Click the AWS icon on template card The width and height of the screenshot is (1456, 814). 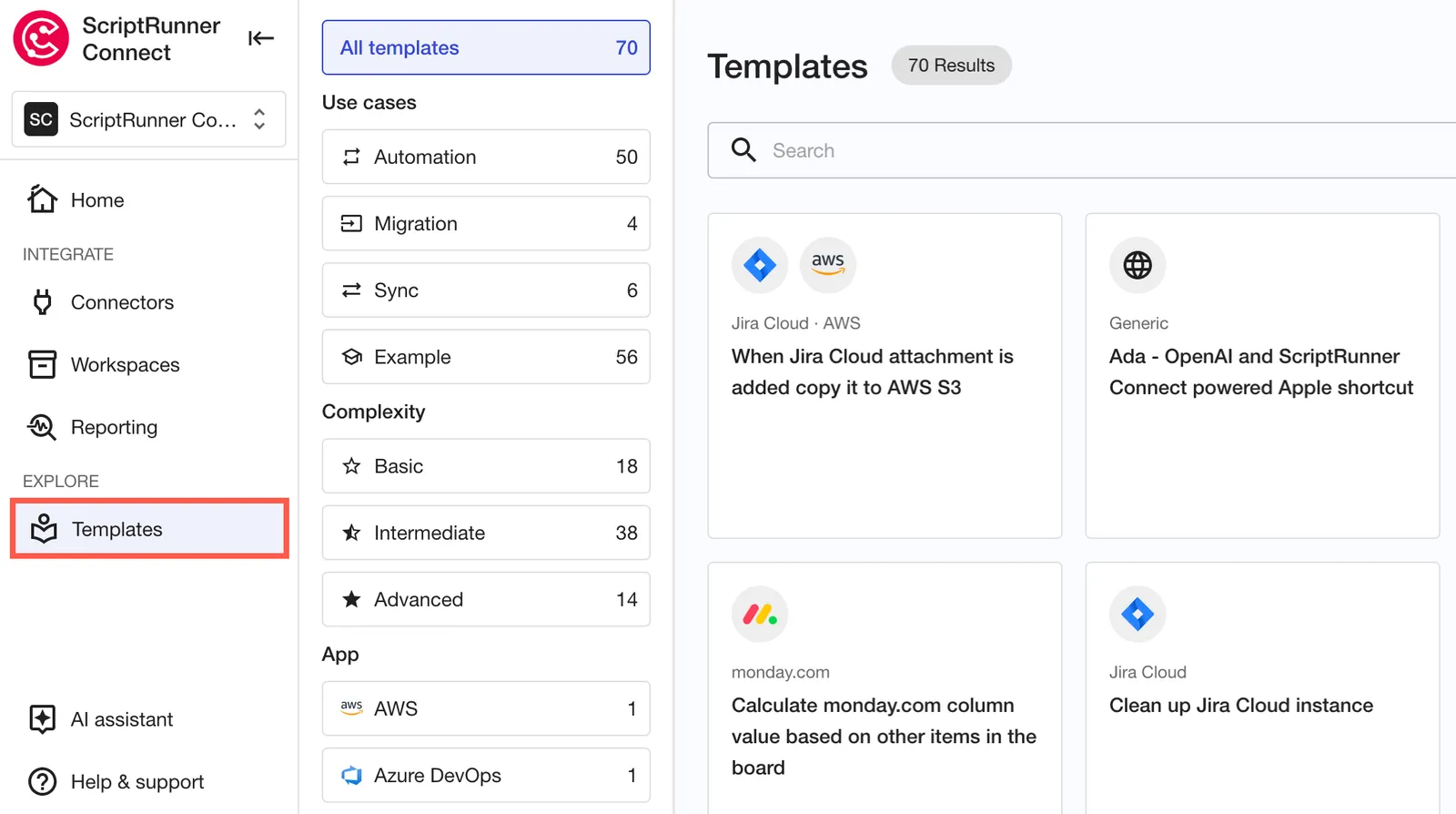coord(828,266)
